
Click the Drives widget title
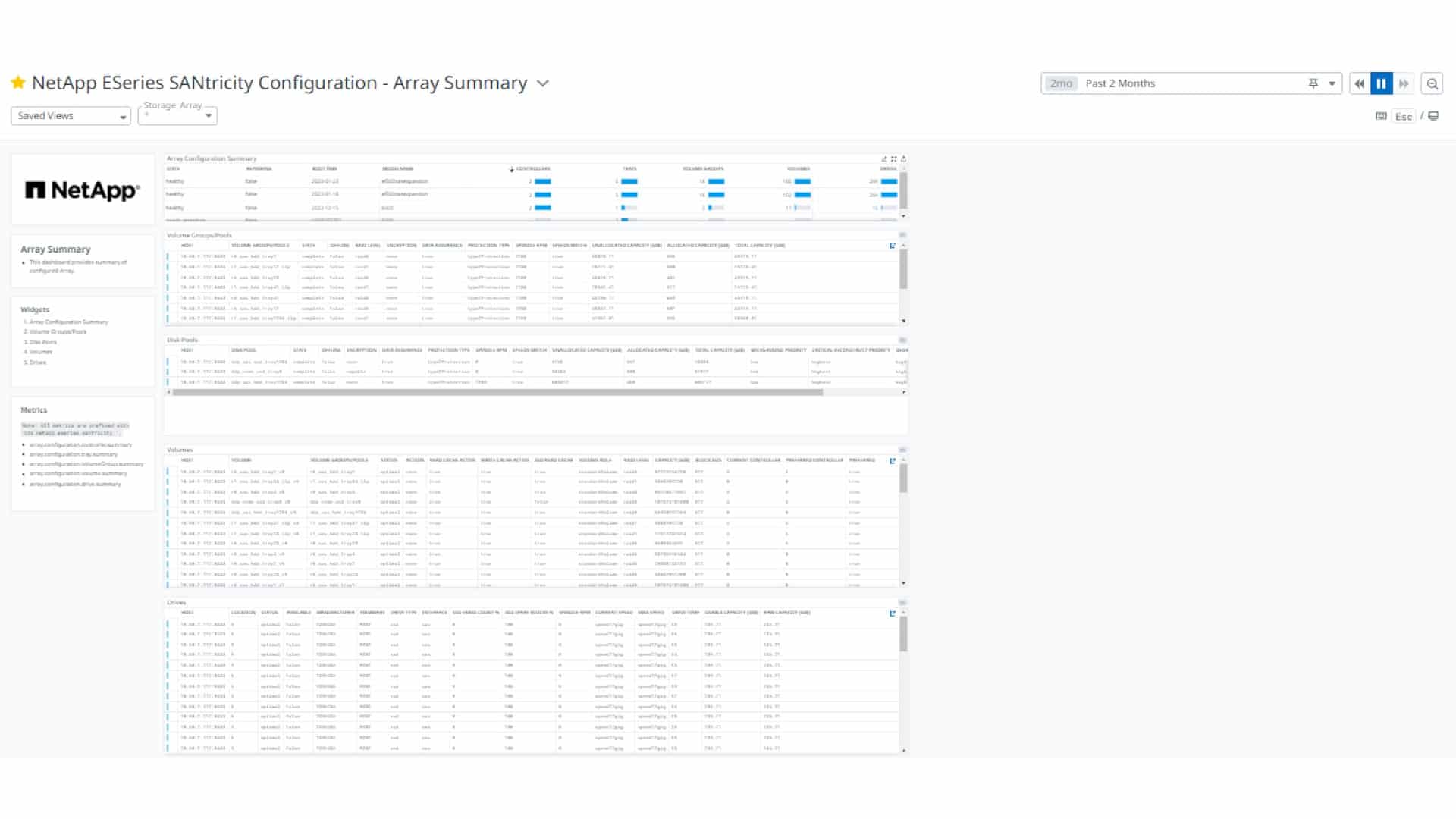tap(177, 602)
